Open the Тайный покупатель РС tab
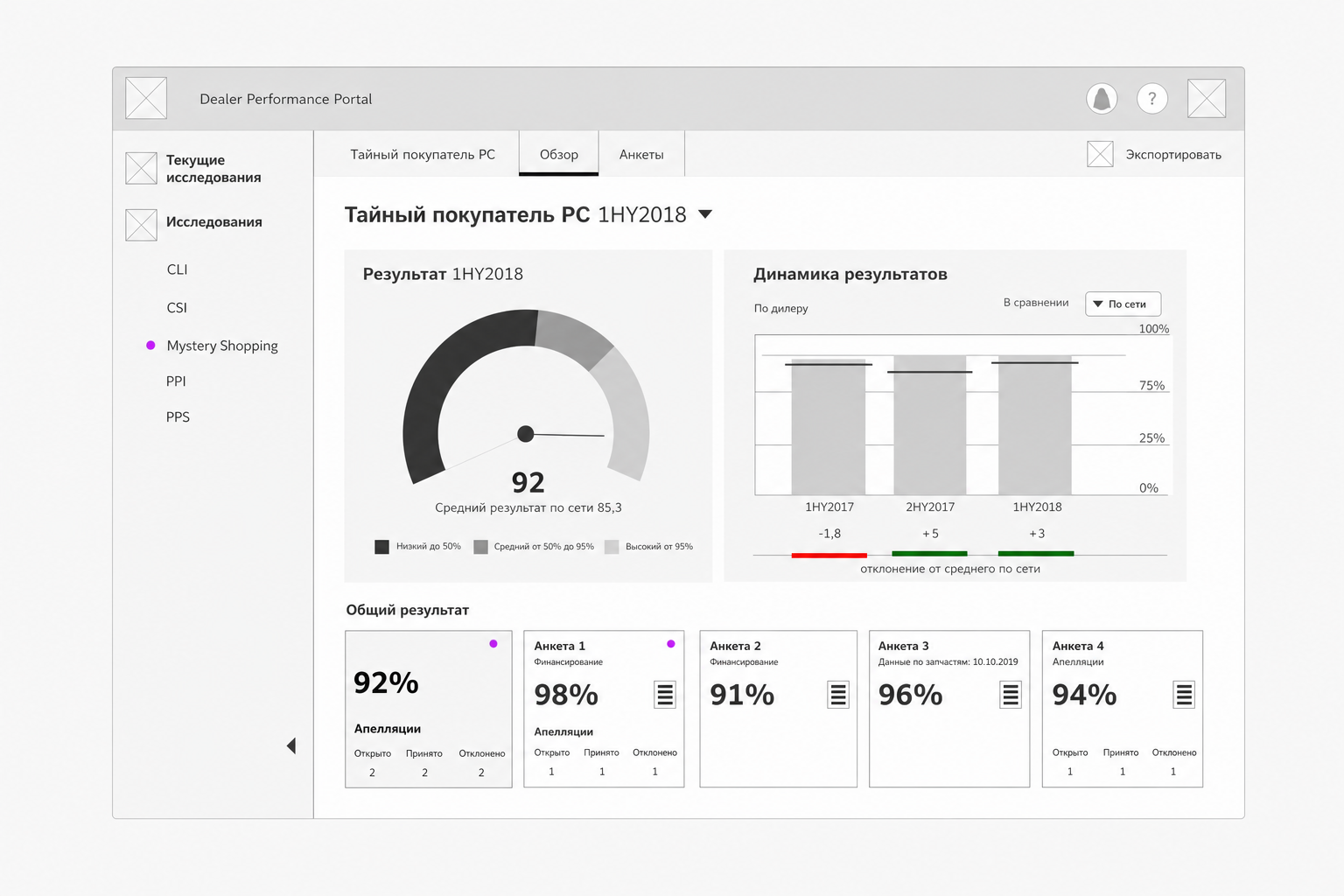This screenshot has width=1344, height=896. [x=423, y=154]
